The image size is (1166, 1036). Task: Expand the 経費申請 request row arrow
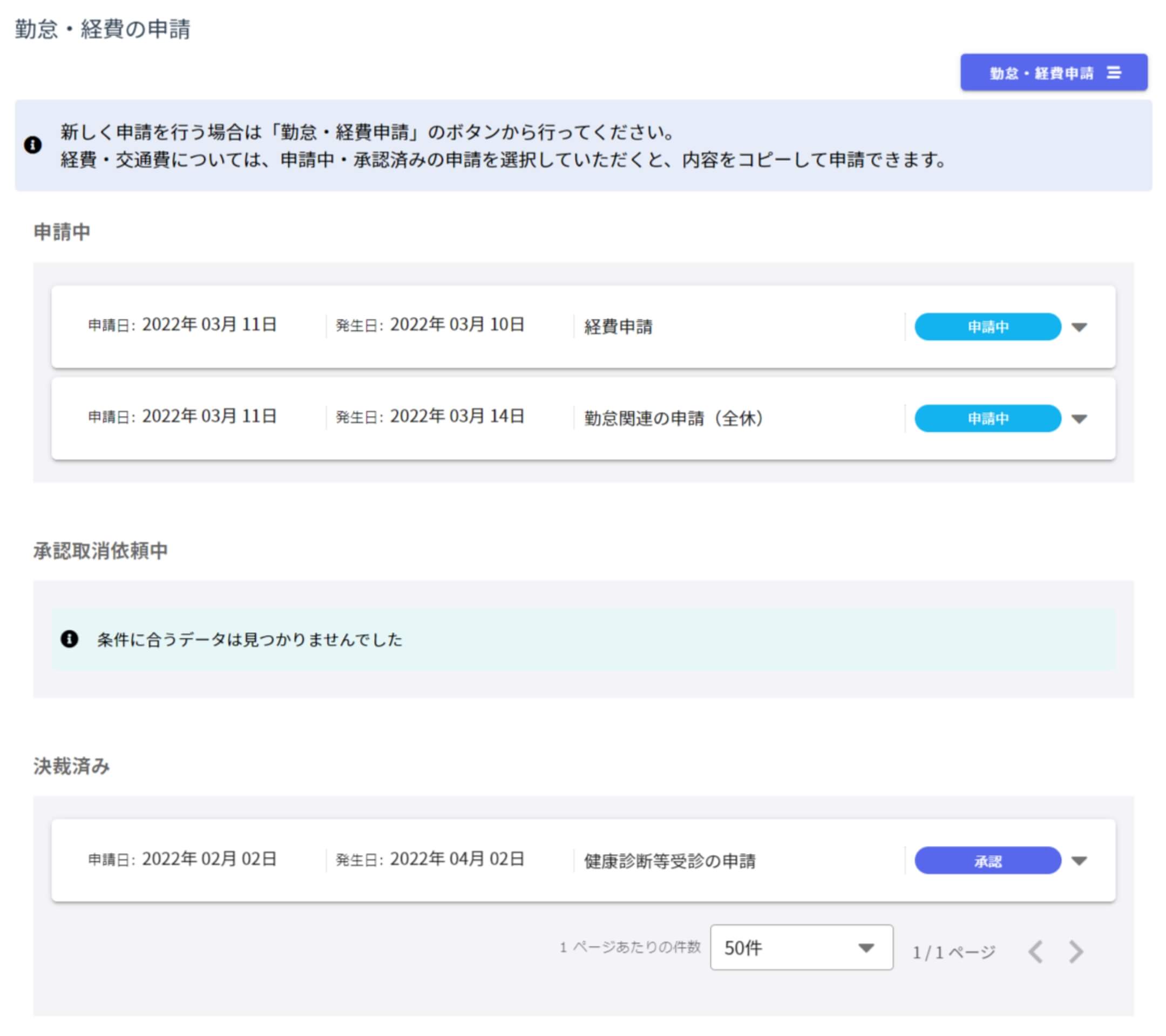[1079, 326]
